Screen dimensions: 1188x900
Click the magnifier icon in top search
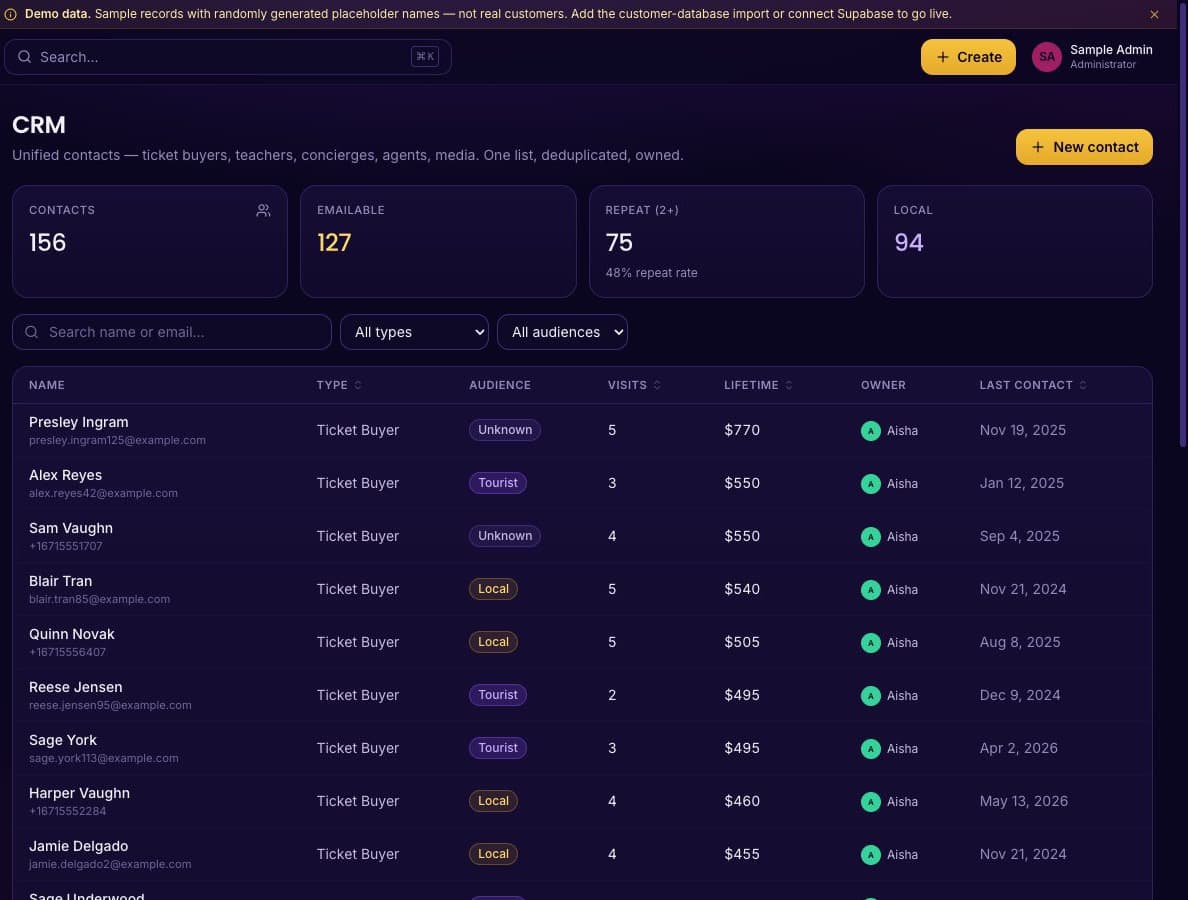[x=24, y=57]
